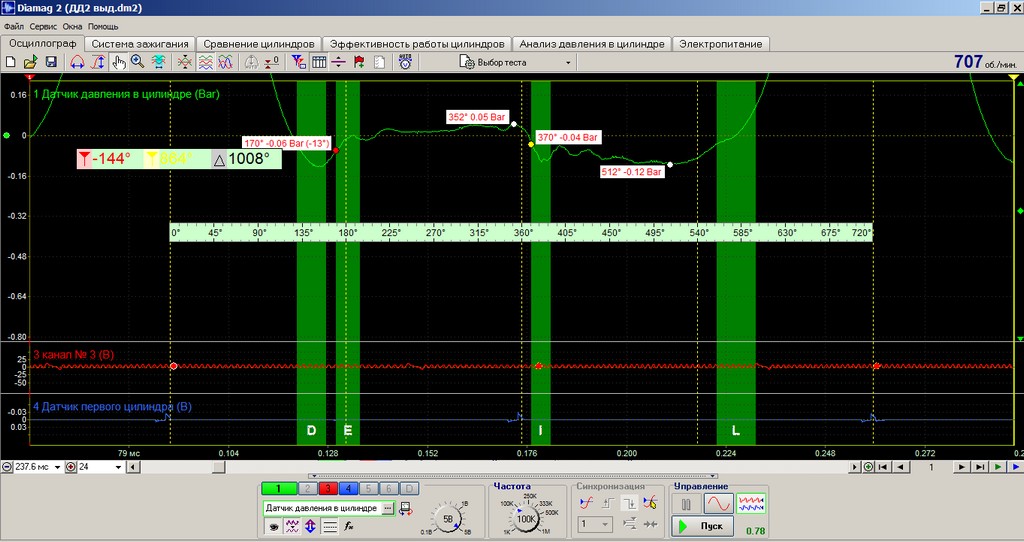This screenshot has width=1024, height=542.
Task: Select gray channel 5 button
Action: point(368,488)
